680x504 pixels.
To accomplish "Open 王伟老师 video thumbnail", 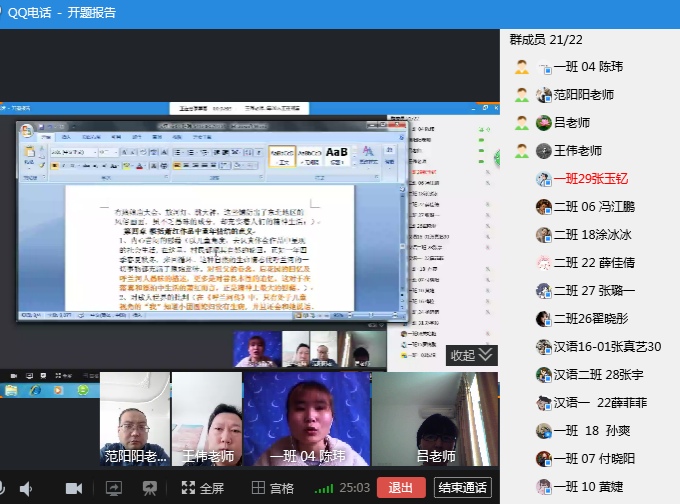I will pyautogui.click(x=207, y=418).
